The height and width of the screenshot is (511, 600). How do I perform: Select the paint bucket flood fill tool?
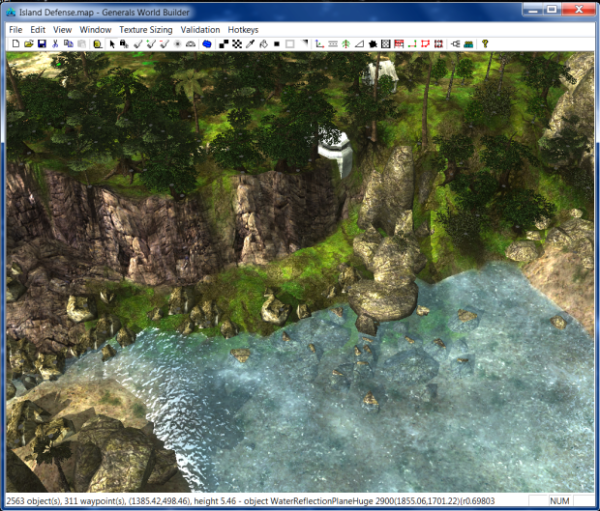[x=263, y=44]
